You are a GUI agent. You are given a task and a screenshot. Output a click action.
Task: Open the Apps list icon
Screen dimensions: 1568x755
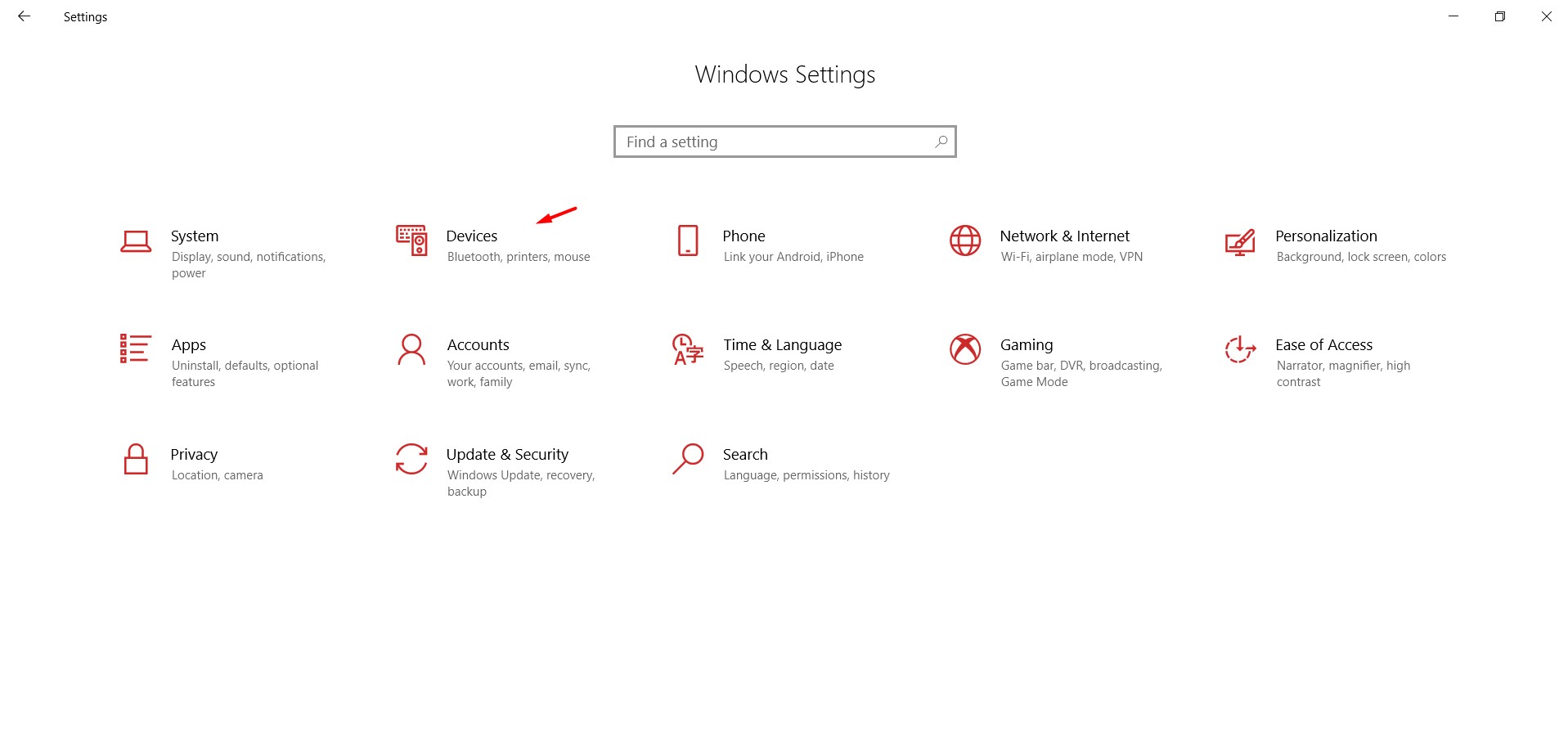coord(136,350)
